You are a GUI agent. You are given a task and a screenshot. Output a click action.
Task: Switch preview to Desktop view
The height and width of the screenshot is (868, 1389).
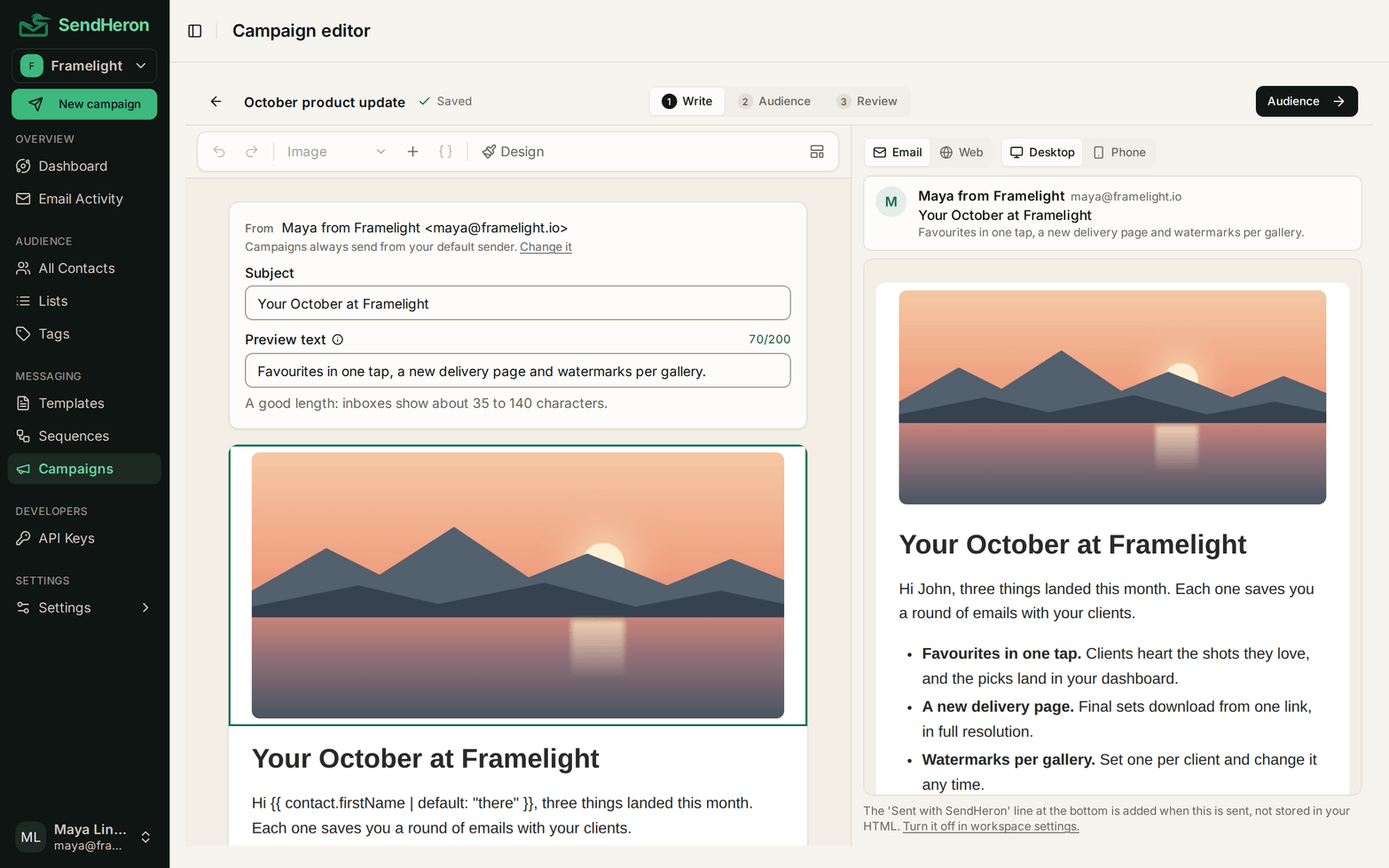(1042, 152)
